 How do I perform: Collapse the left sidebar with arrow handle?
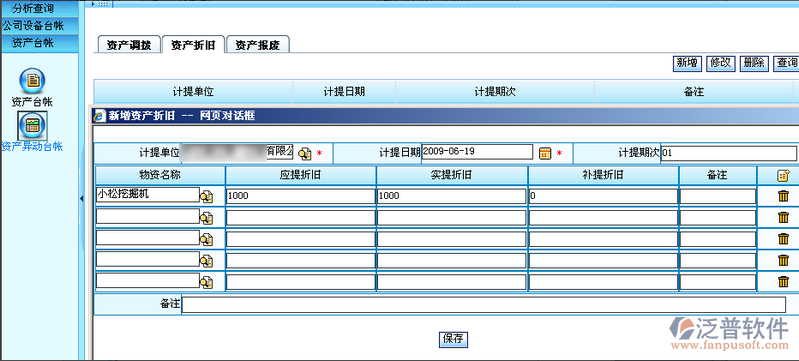82,198
